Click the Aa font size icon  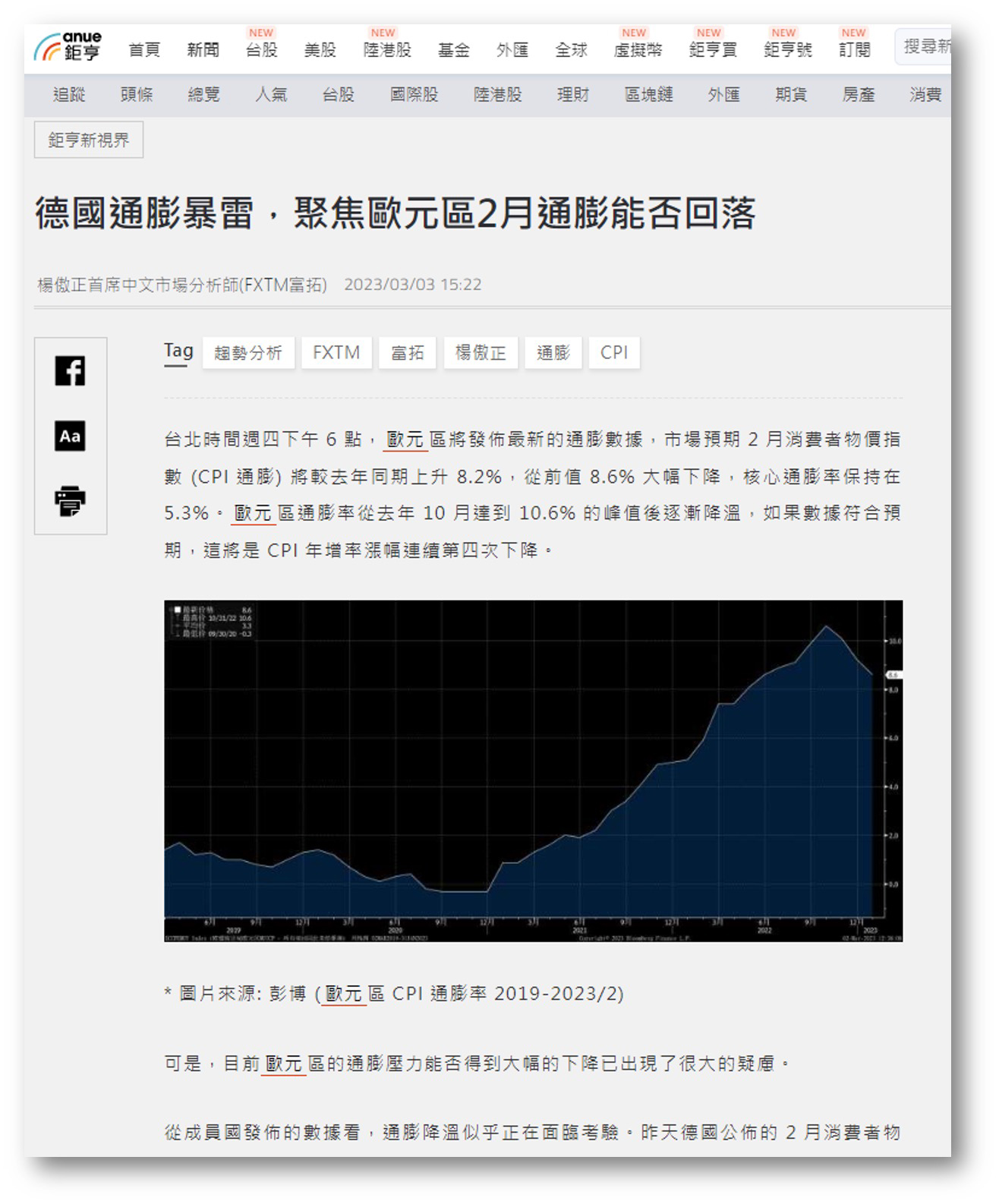(x=70, y=436)
